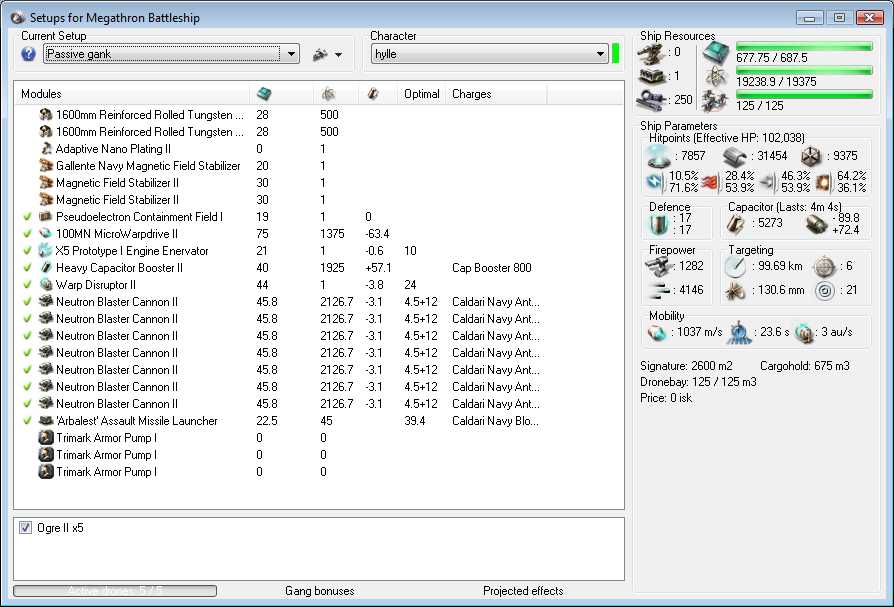
Task: Toggle the 'Arbalest' Assault Missile Launcher checkmark
Action: [27, 421]
